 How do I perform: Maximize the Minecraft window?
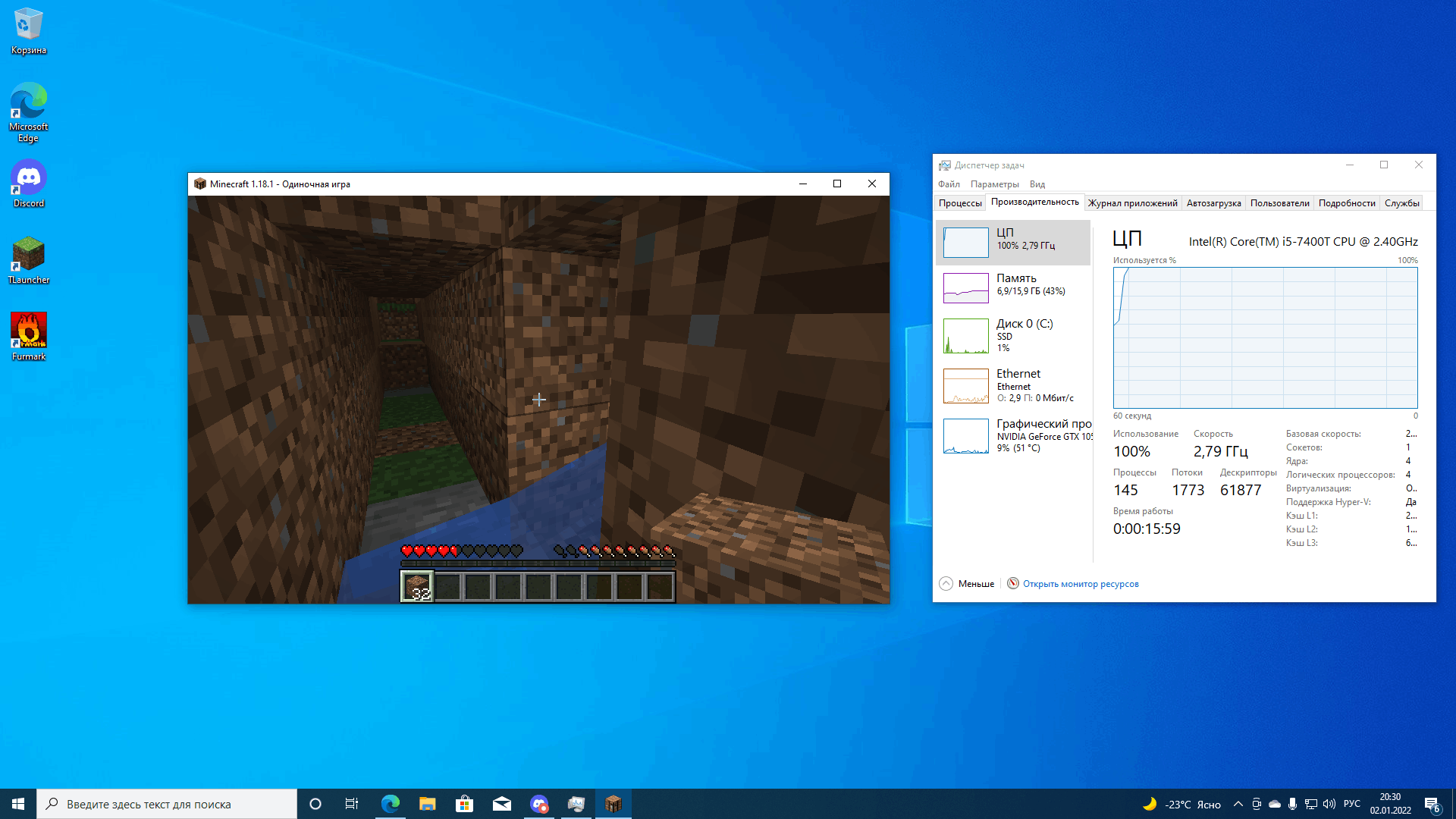(x=837, y=184)
